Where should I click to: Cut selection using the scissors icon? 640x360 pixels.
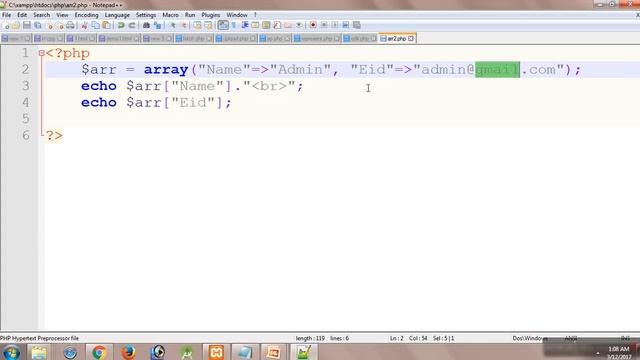[x=84, y=25]
